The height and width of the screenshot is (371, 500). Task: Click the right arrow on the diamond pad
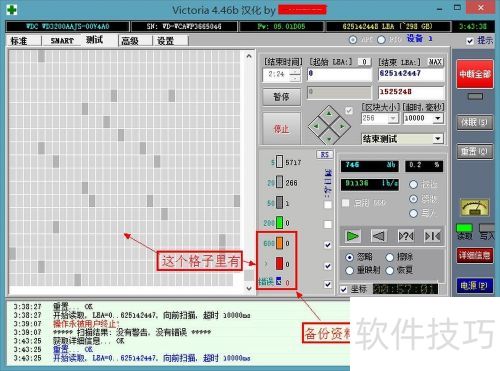click(x=342, y=126)
